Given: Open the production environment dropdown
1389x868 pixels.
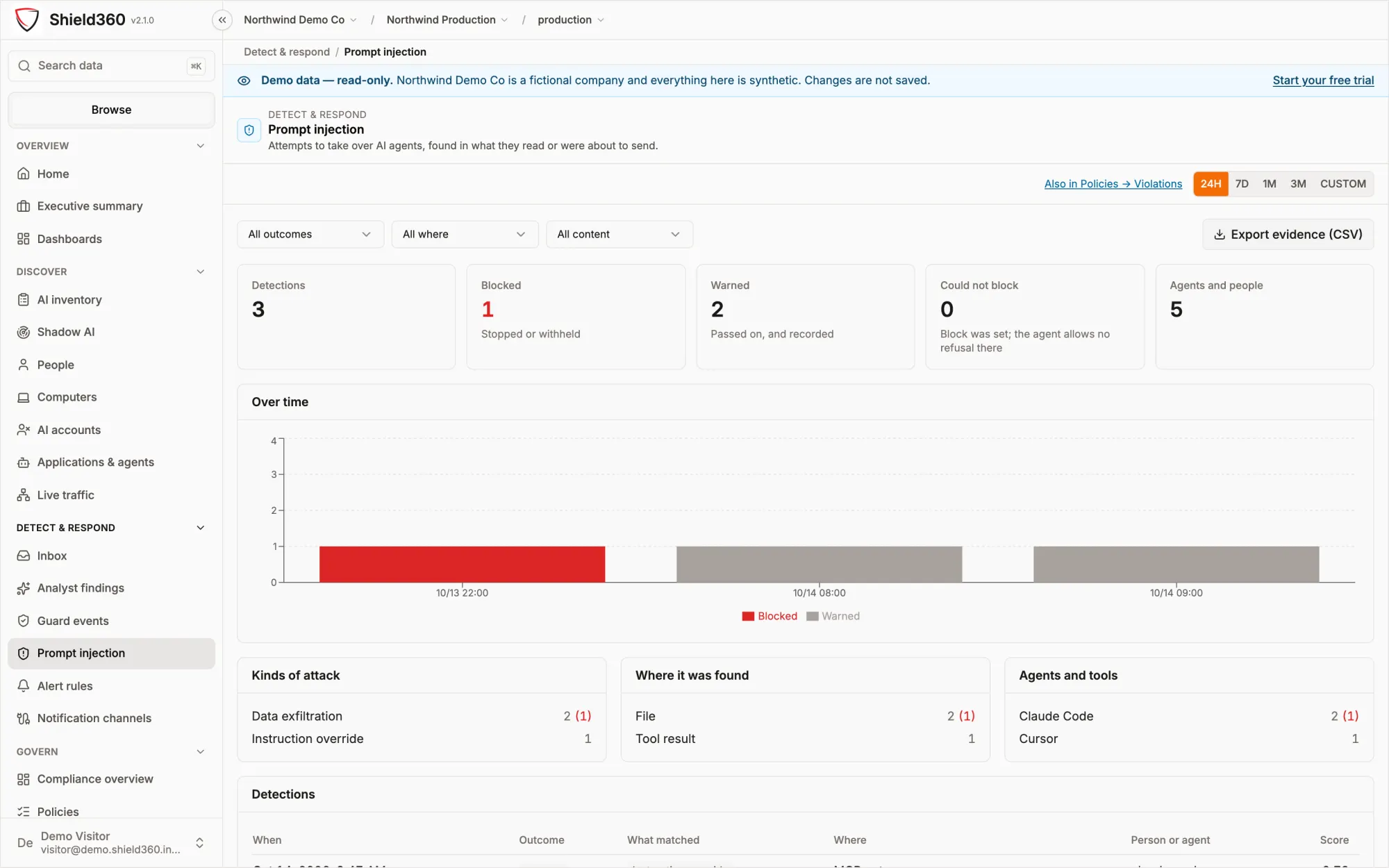Looking at the screenshot, I should point(571,20).
